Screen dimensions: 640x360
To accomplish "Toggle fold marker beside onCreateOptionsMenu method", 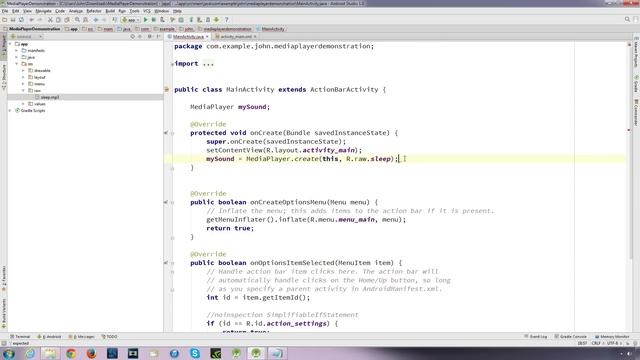I will (x=172, y=202).
